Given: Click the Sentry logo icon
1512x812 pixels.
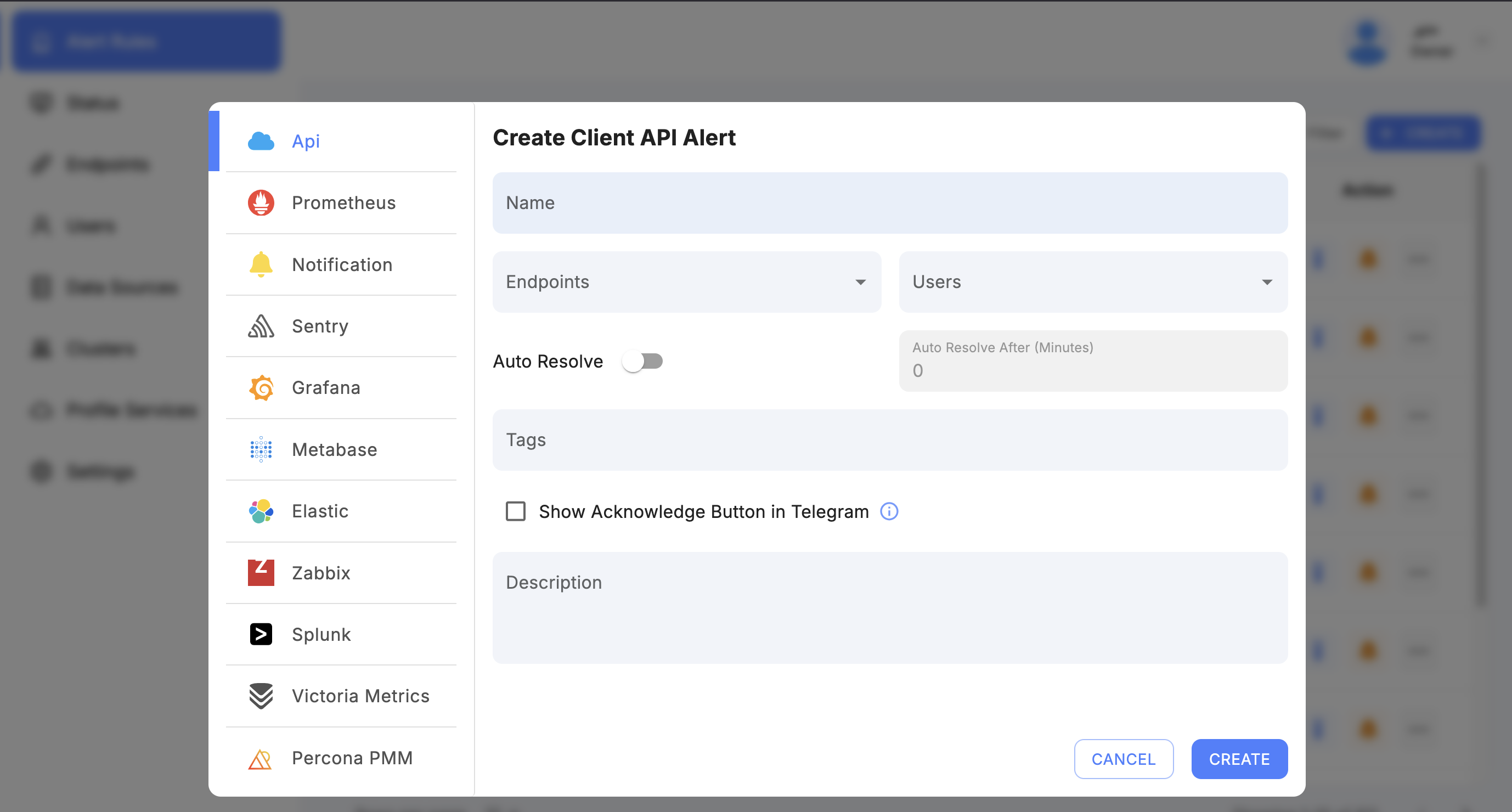Looking at the screenshot, I should 261,326.
